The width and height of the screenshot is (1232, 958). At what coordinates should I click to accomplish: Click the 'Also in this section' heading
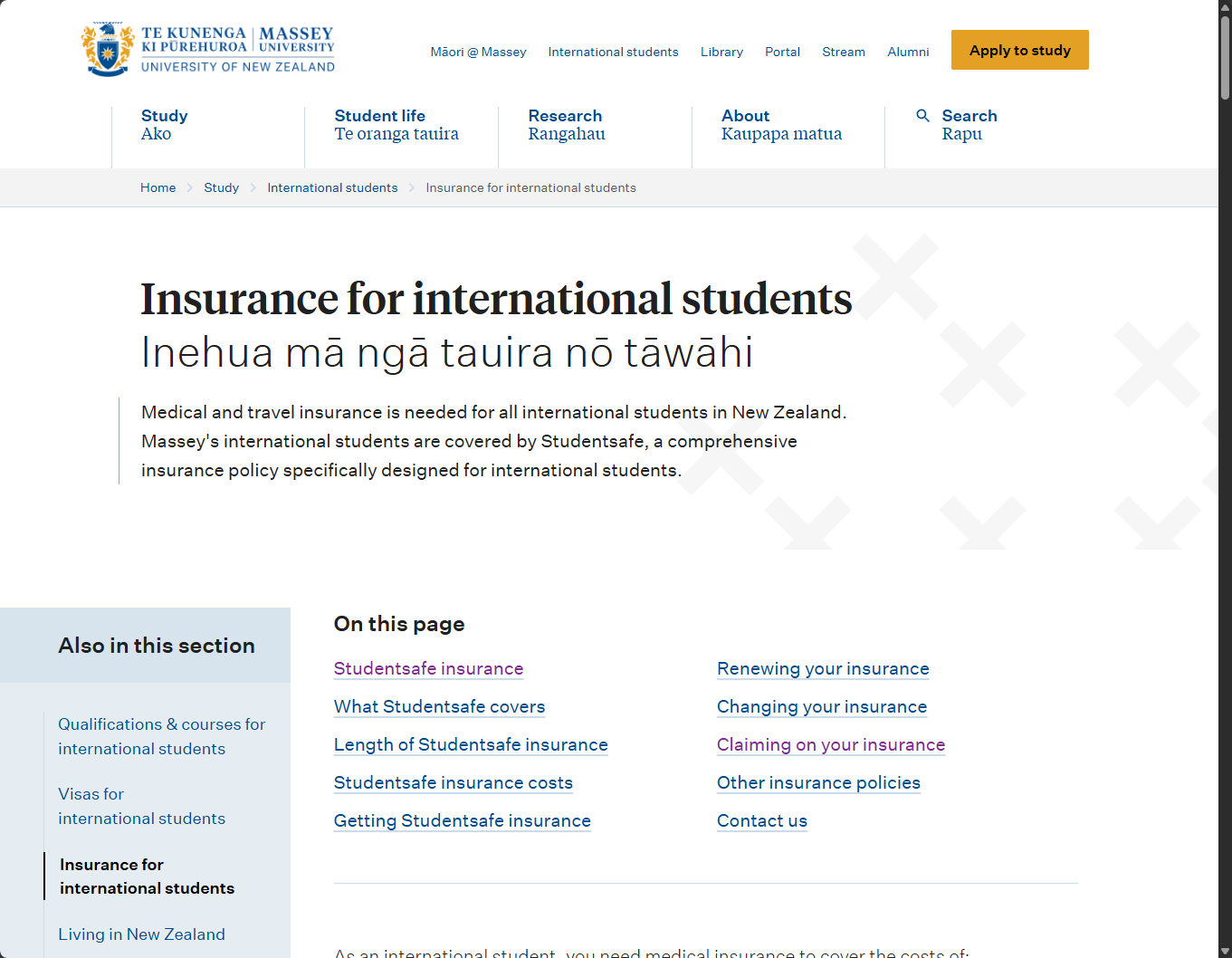pos(157,646)
